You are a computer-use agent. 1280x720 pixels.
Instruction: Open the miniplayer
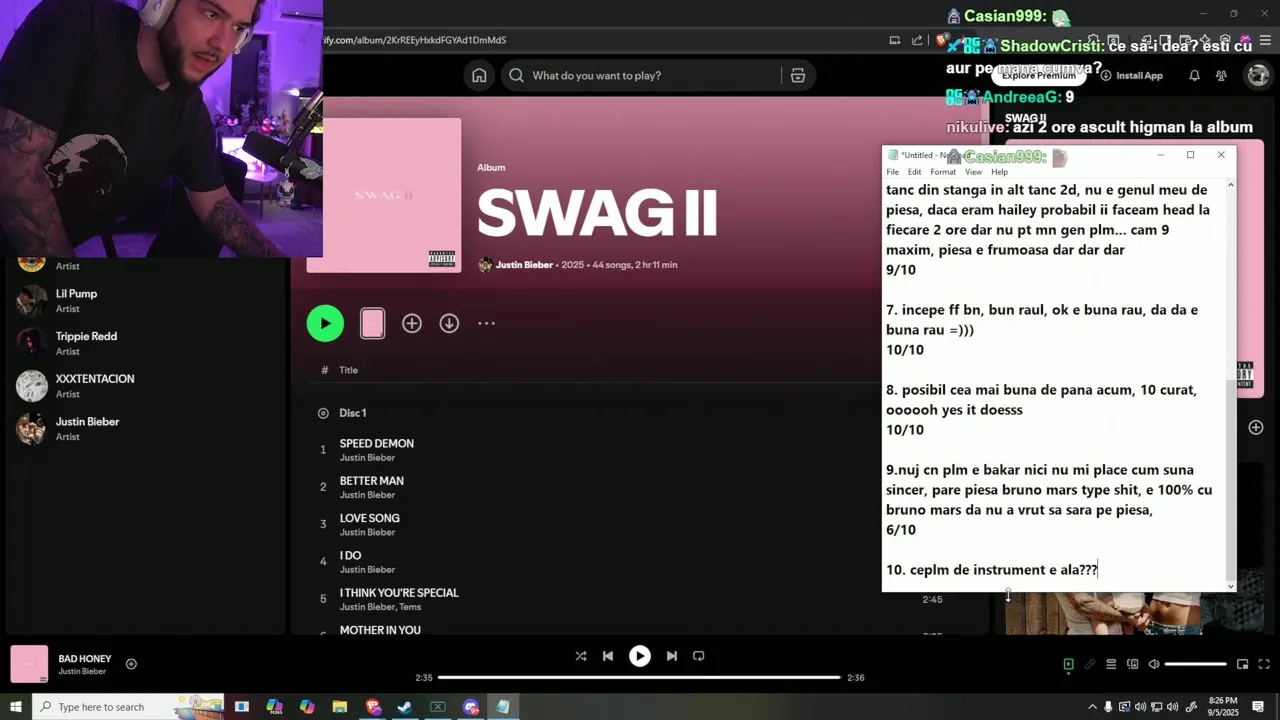1242,664
